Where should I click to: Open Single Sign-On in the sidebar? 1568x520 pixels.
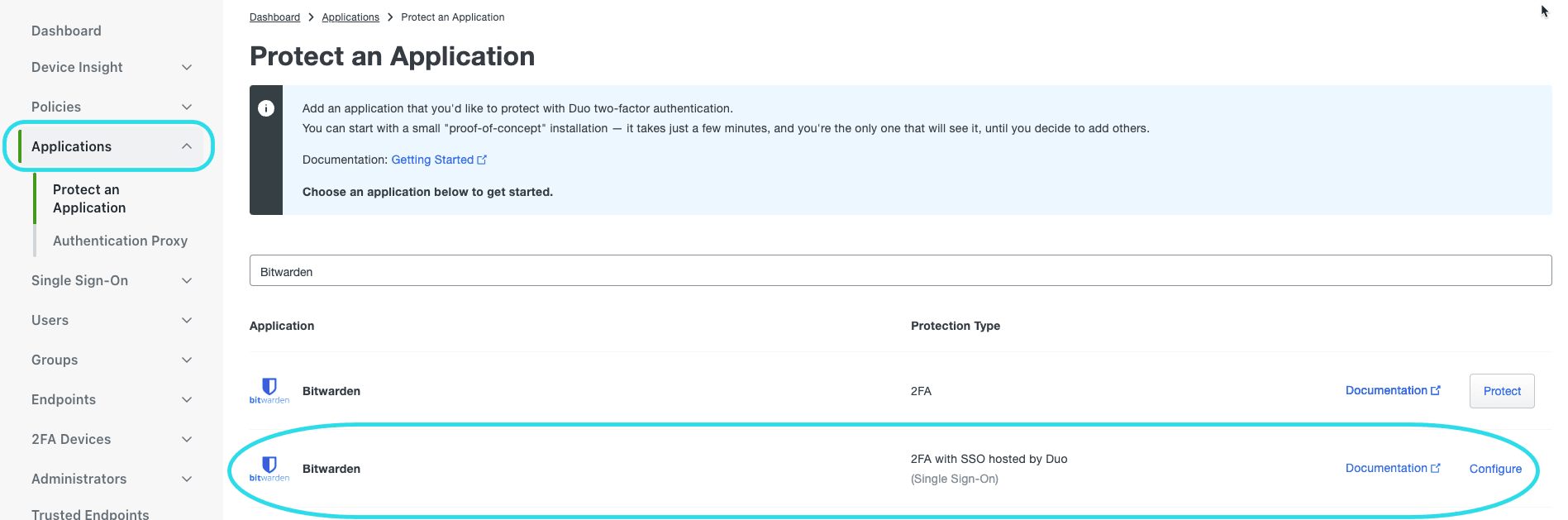pos(79,280)
